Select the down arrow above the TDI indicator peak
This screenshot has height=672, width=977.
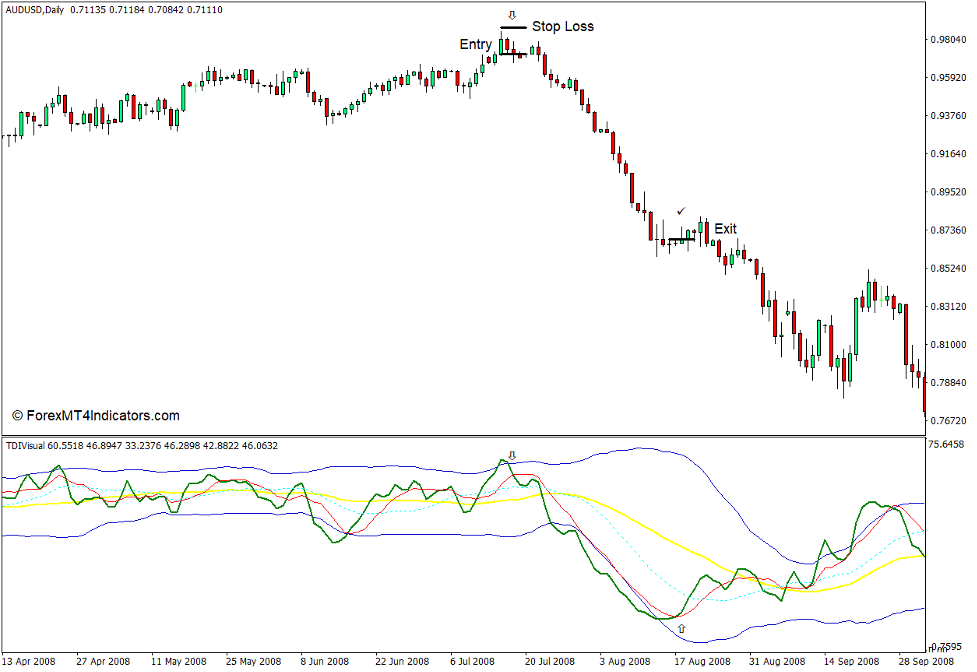pyautogui.click(x=512, y=454)
